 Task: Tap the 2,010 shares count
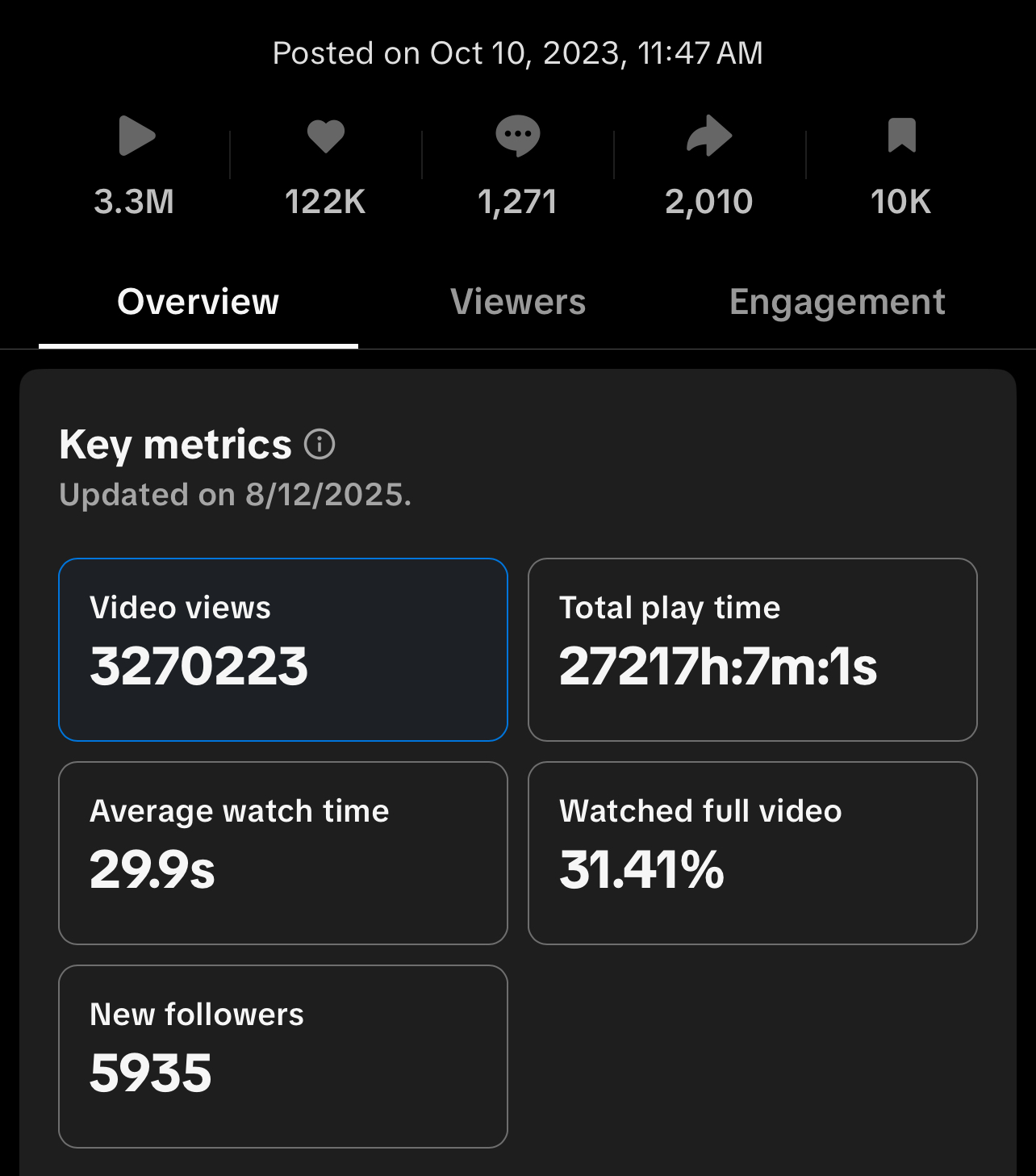[x=708, y=202]
